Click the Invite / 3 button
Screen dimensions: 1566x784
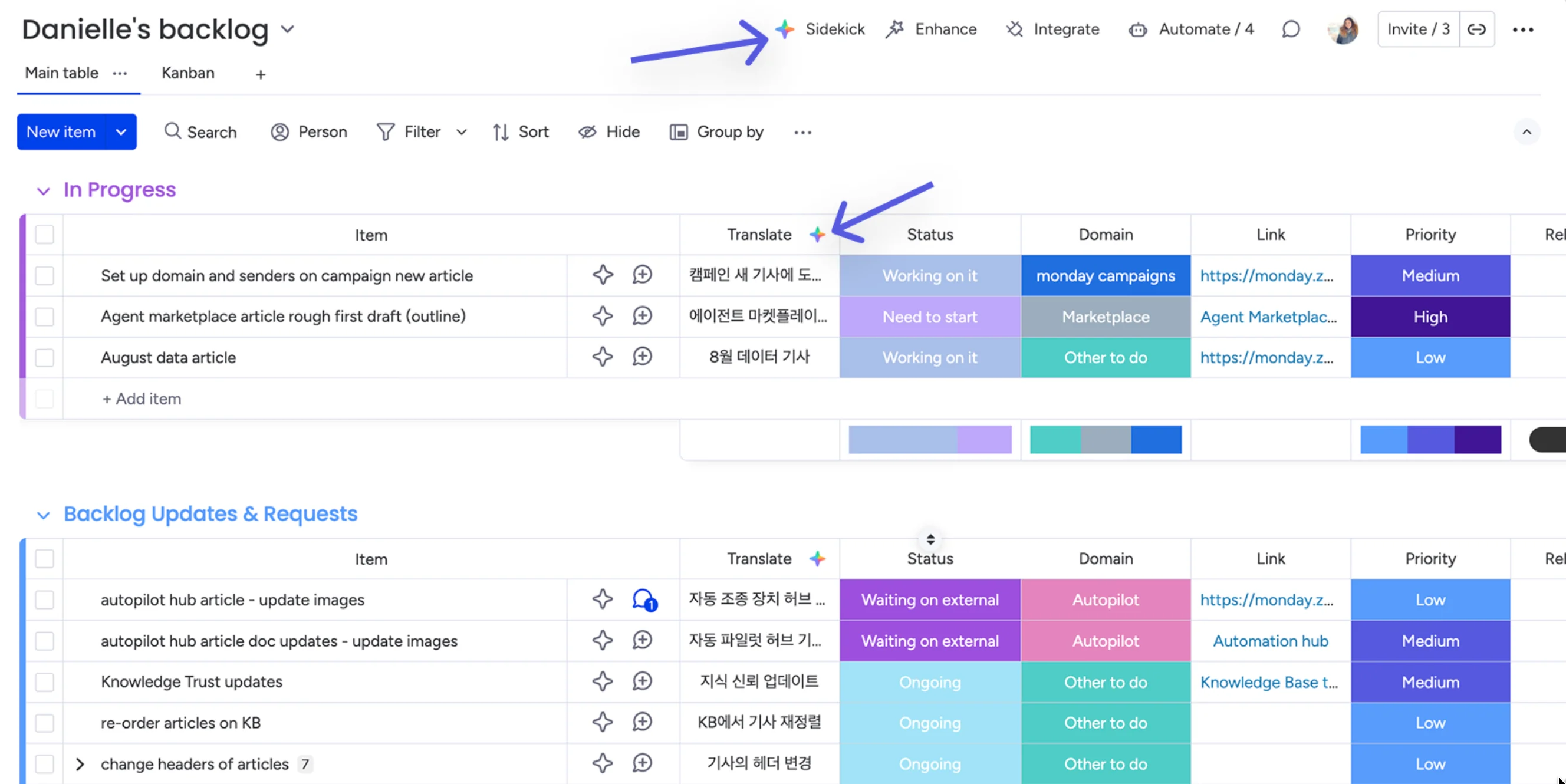[1418, 29]
